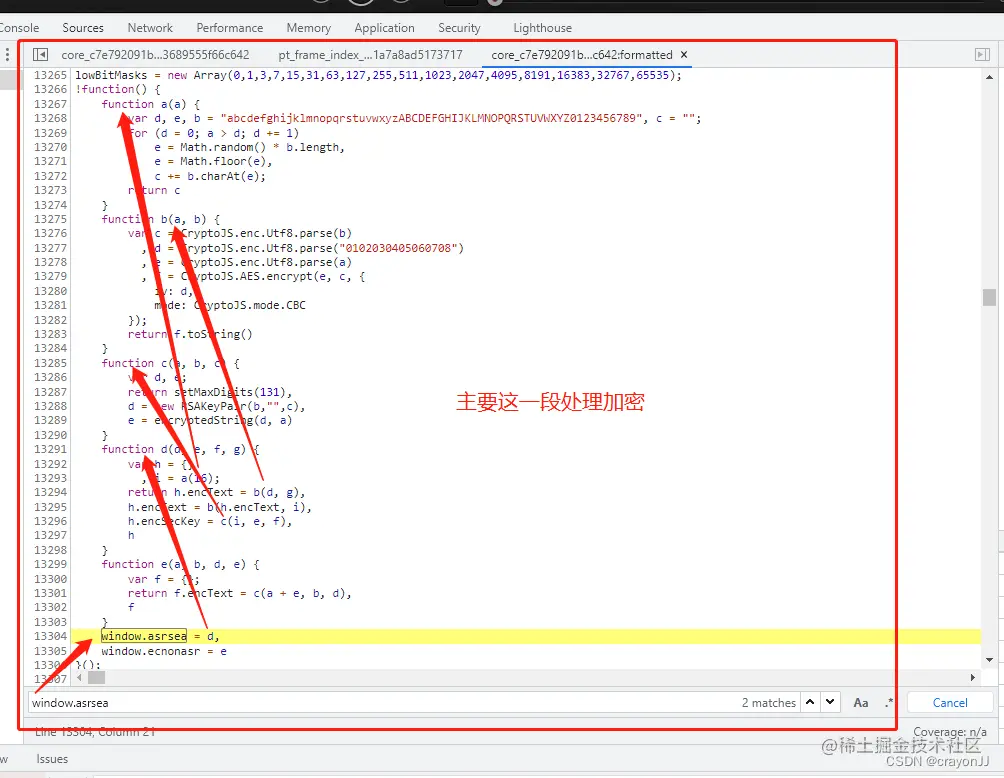This screenshot has height=778, width=1004.
Task: Click the "0102030405060708" string literal
Action: click(x=400, y=248)
